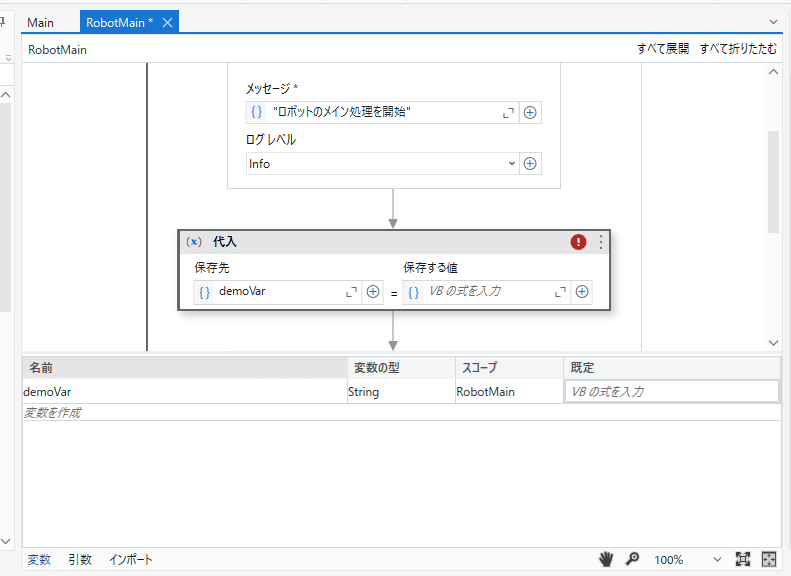Expand the メッセージ field editor

pos(508,113)
